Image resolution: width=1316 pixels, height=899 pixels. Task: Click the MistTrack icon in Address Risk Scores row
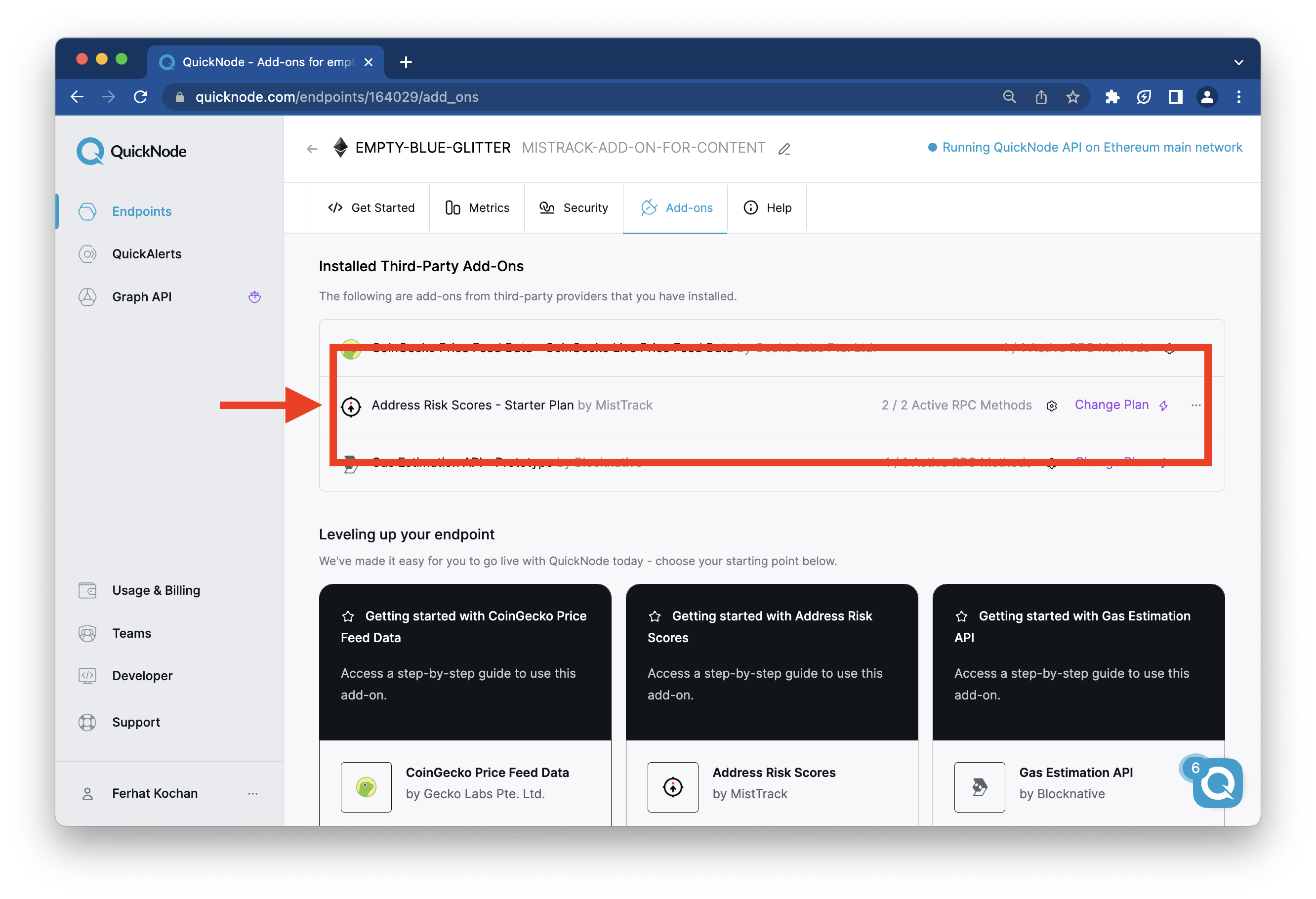point(351,406)
